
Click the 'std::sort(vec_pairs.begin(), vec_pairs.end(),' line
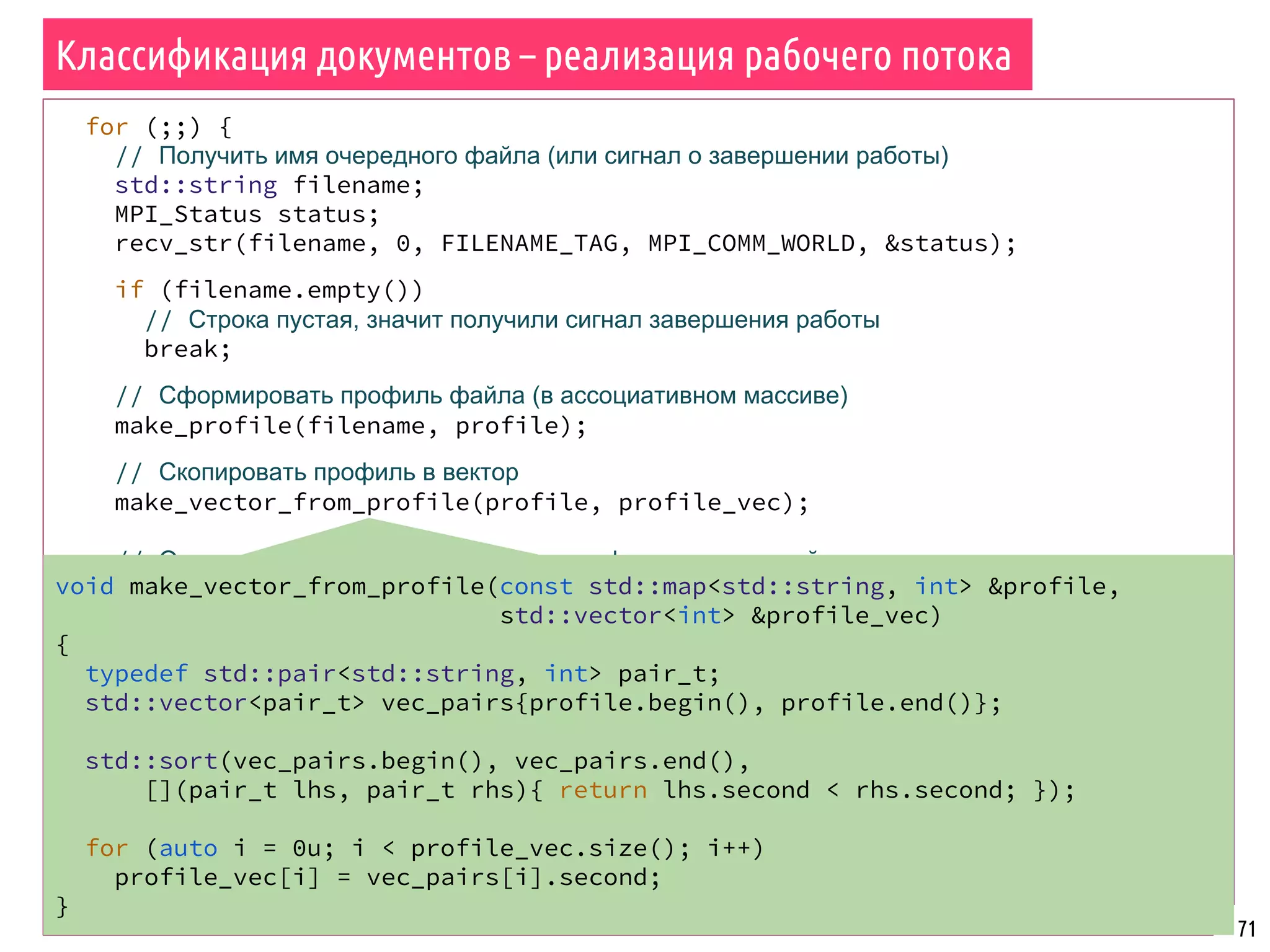coord(417,761)
